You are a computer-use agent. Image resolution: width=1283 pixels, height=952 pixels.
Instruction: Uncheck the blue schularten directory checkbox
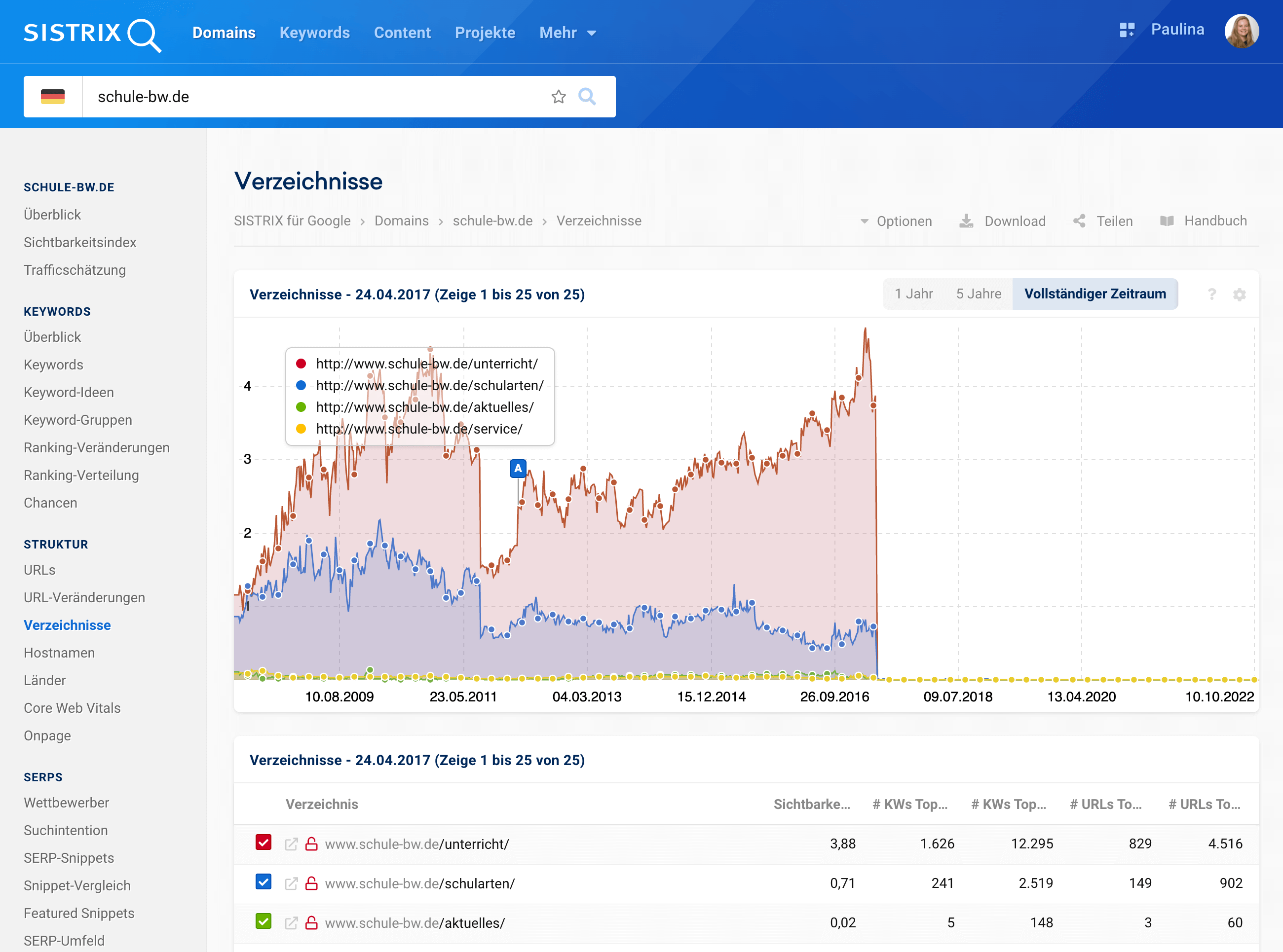point(264,882)
